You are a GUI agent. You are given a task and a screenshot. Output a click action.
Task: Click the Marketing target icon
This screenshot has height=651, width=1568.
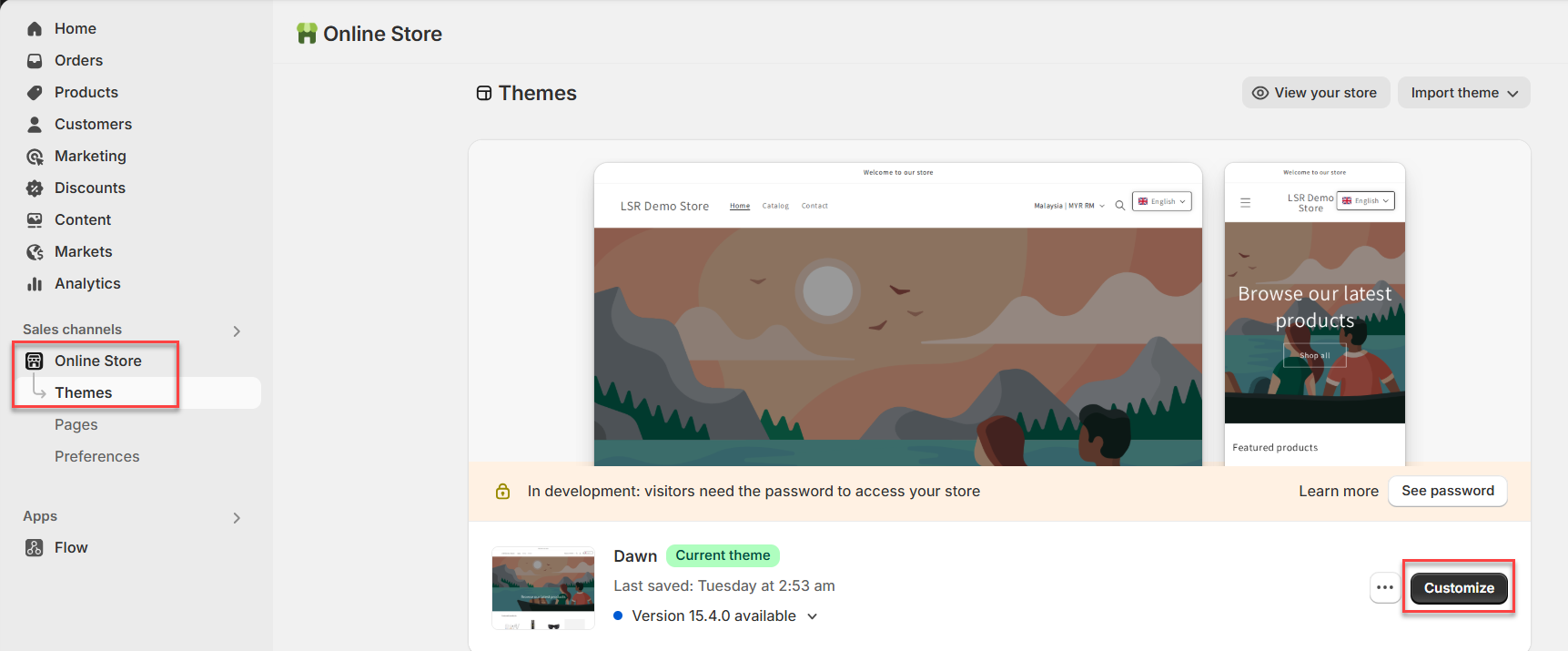(35, 157)
